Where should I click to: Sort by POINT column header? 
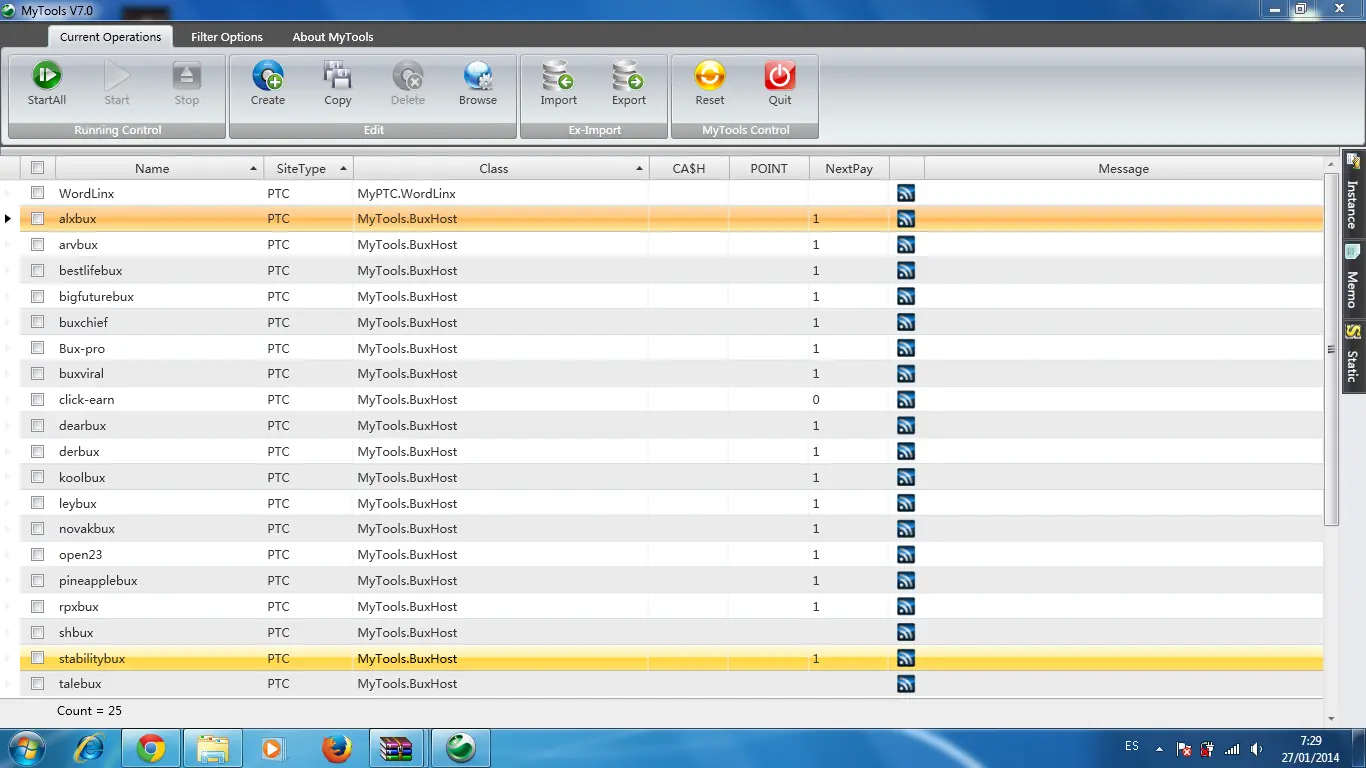click(769, 168)
